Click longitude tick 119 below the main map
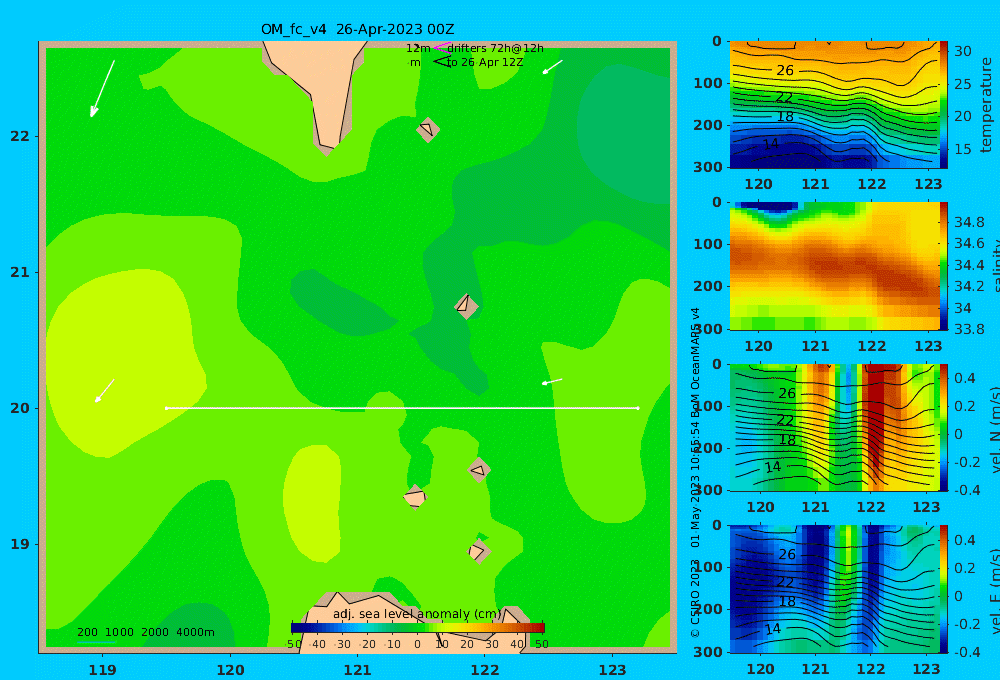Image resolution: width=1000 pixels, height=680 pixels. [102, 670]
